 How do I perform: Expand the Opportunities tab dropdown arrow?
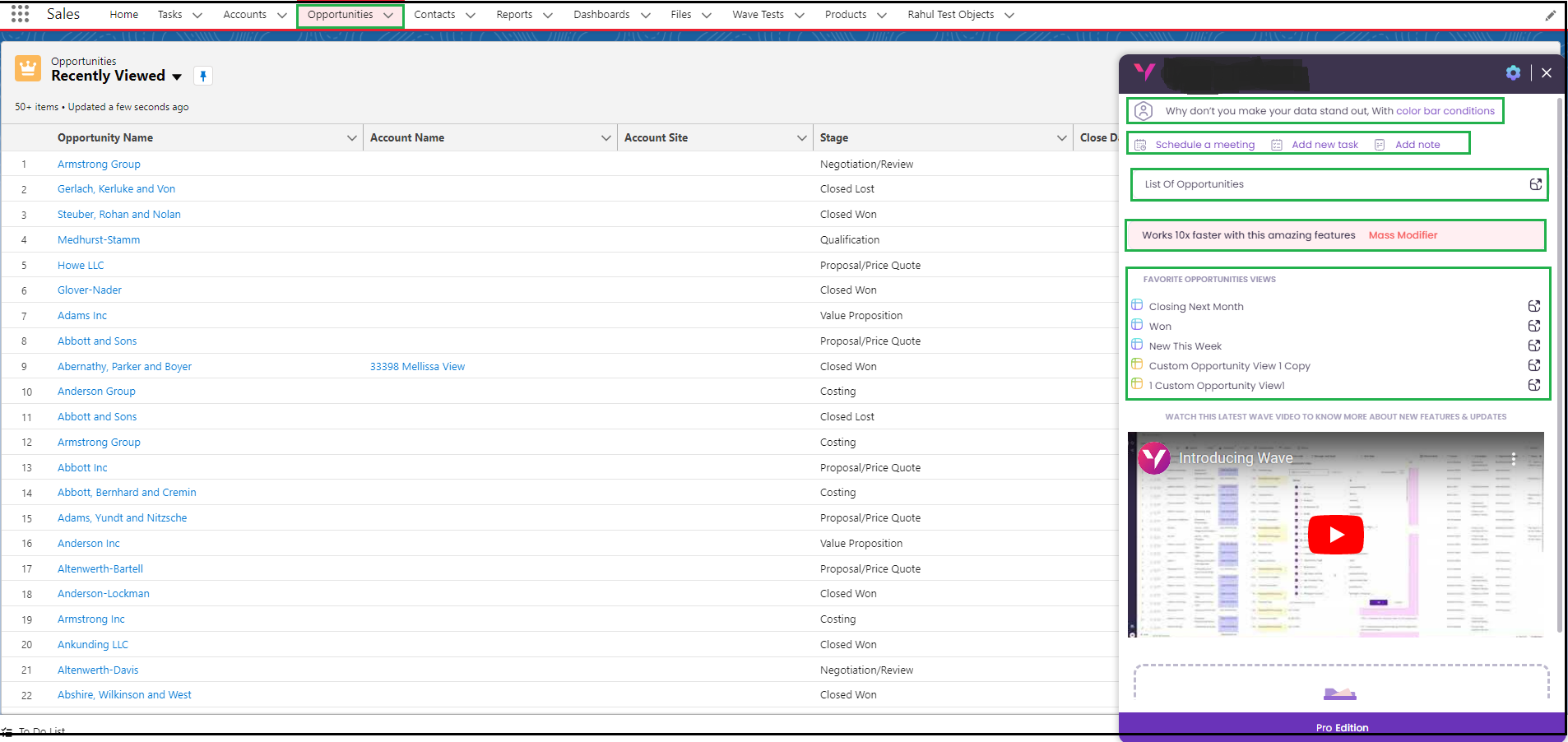[388, 15]
